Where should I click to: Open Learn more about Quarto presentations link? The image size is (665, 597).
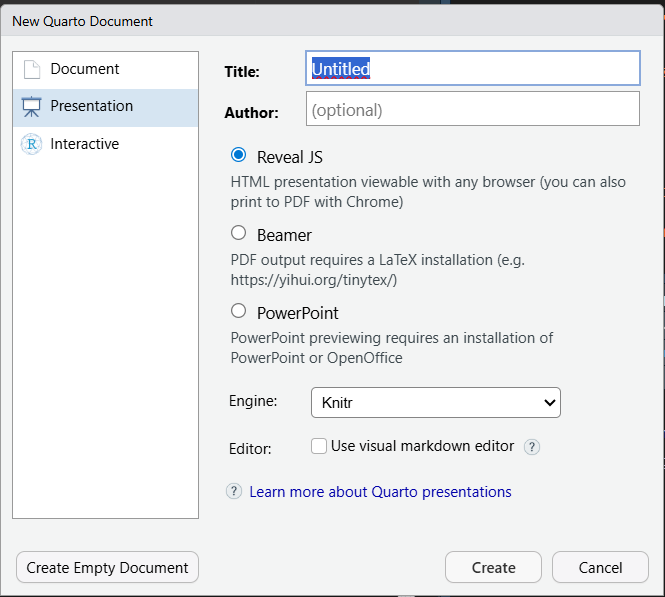click(380, 492)
